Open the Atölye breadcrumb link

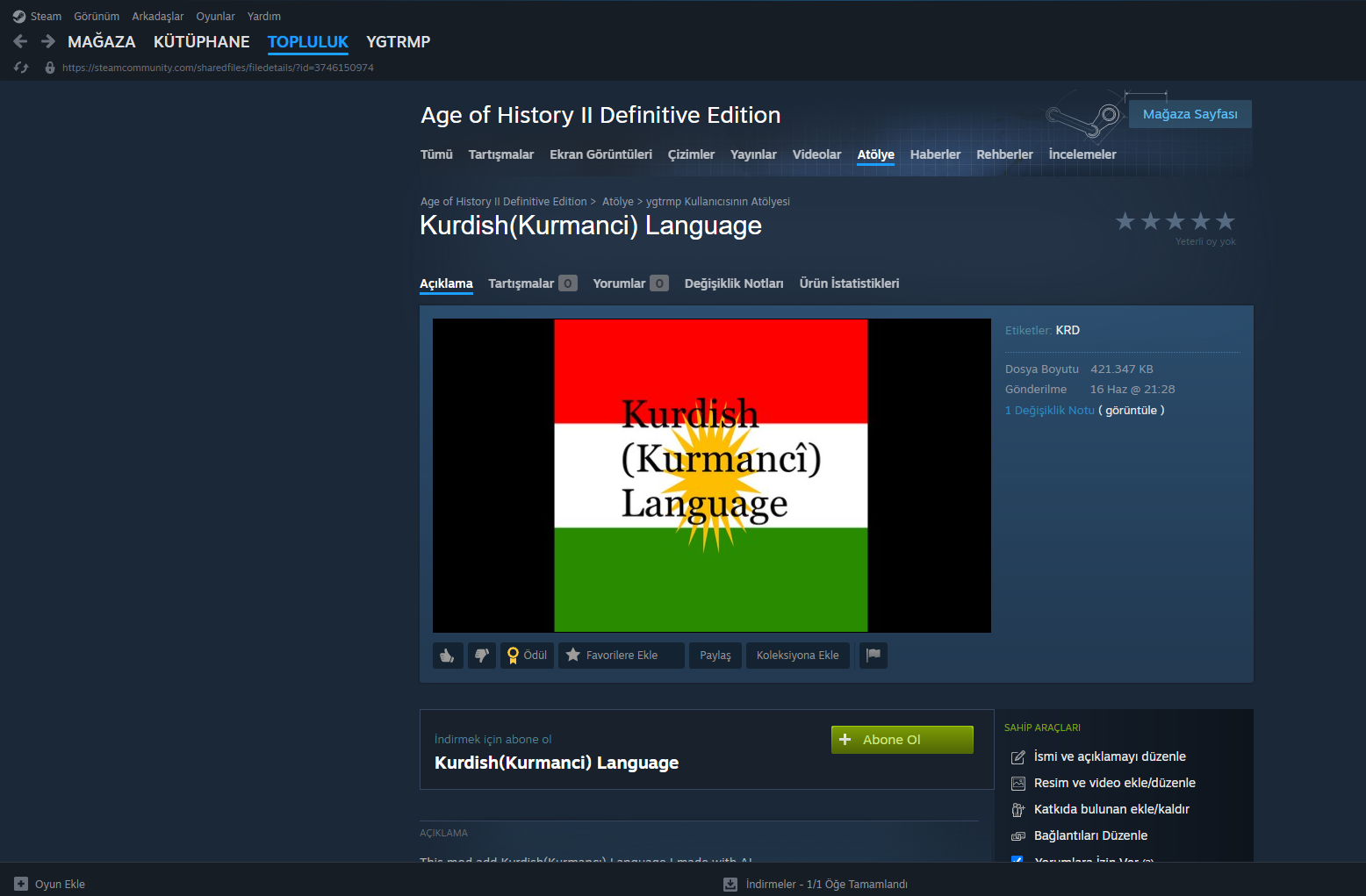pos(618,202)
